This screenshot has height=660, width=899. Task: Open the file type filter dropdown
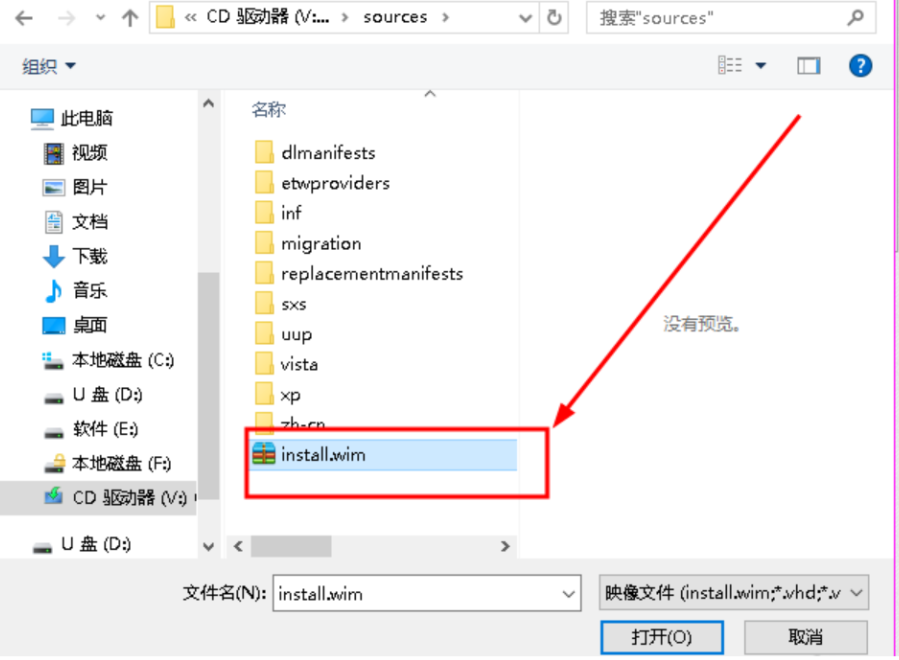[733, 593]
